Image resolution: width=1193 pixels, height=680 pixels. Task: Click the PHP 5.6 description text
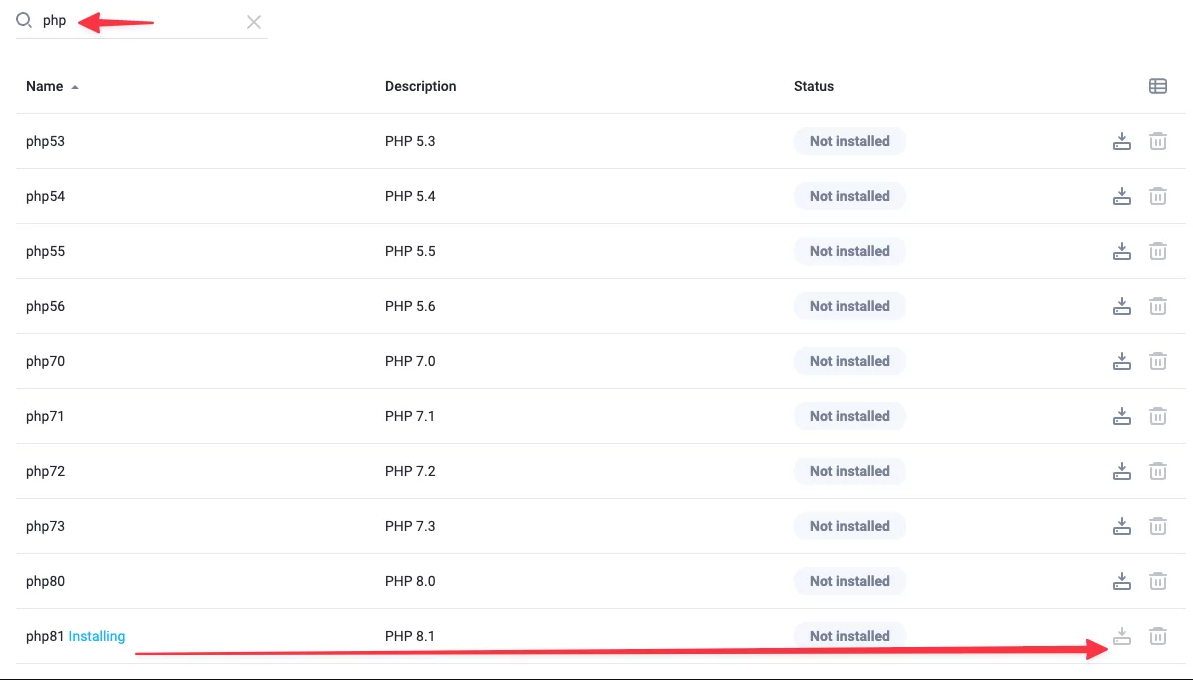(410, 306)
